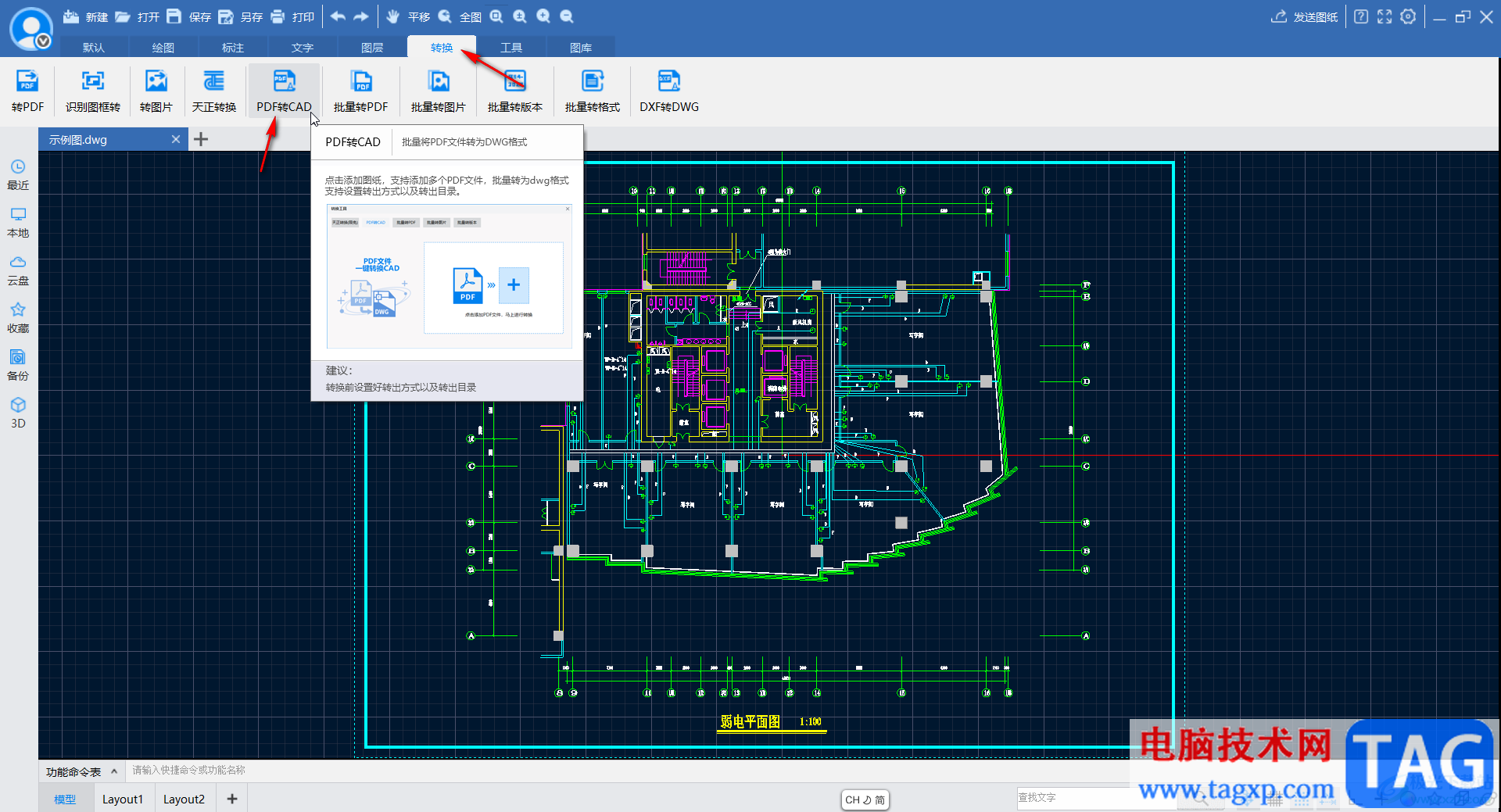Image resolution: width=1501 pixels, height=812 pixels.
Task: Expand the 功能命令表 command list
Action: click(x=81, y=771)
